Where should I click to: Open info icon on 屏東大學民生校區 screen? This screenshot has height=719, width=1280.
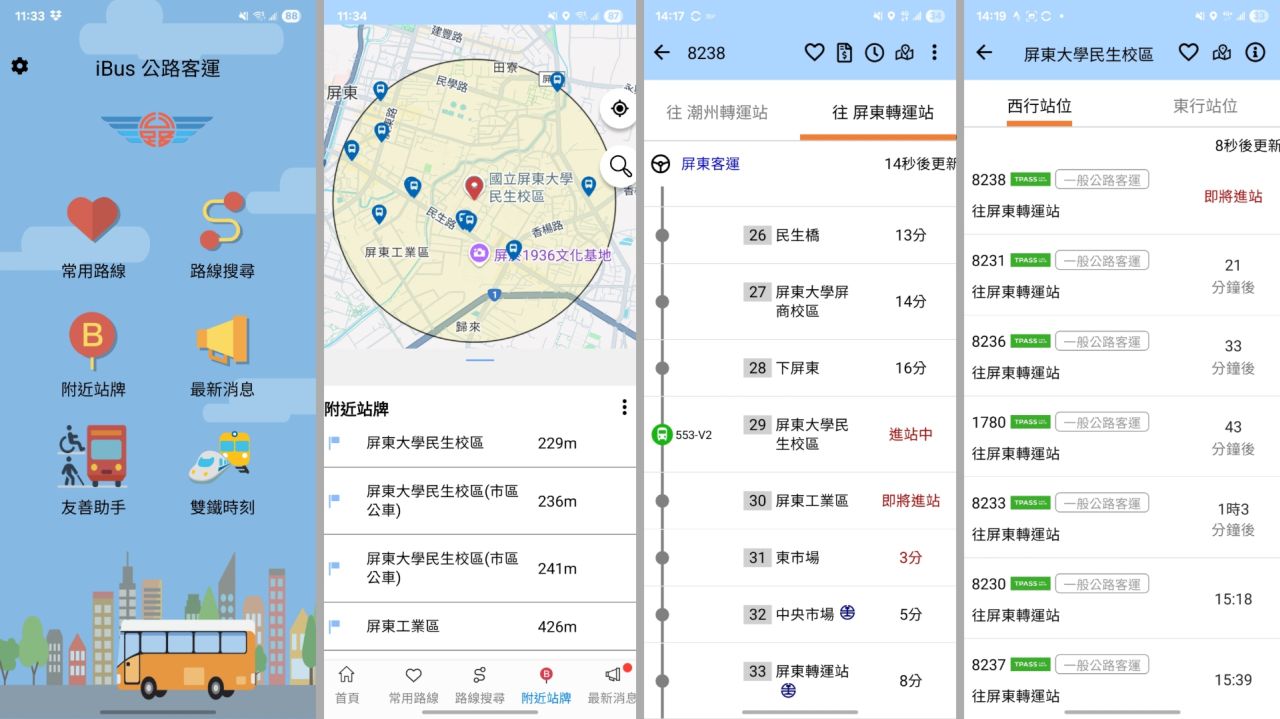pos(1255,52)
